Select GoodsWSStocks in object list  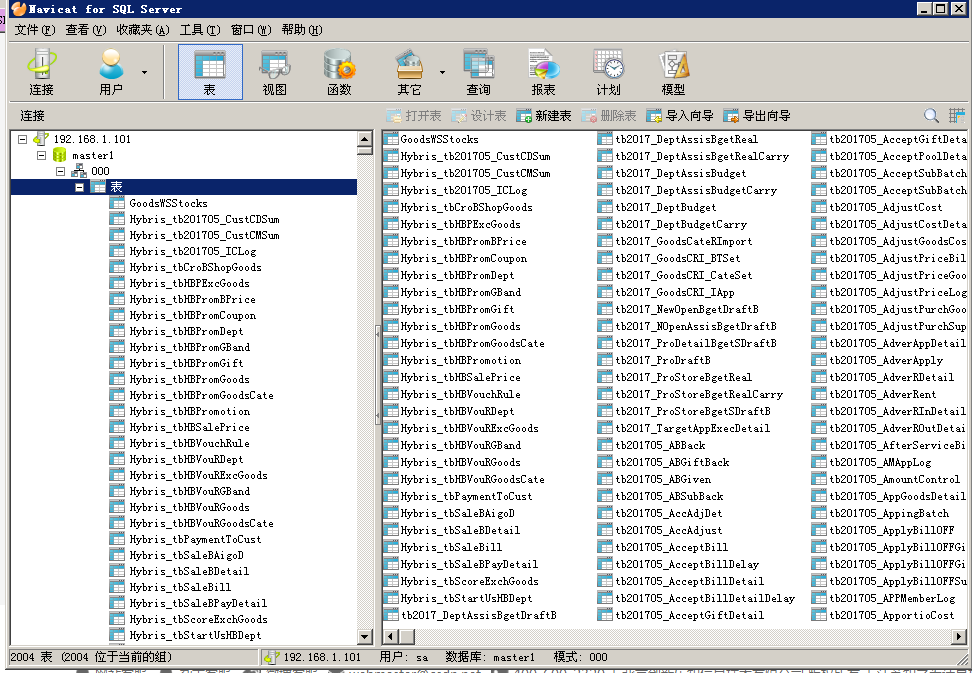point(440,139)
